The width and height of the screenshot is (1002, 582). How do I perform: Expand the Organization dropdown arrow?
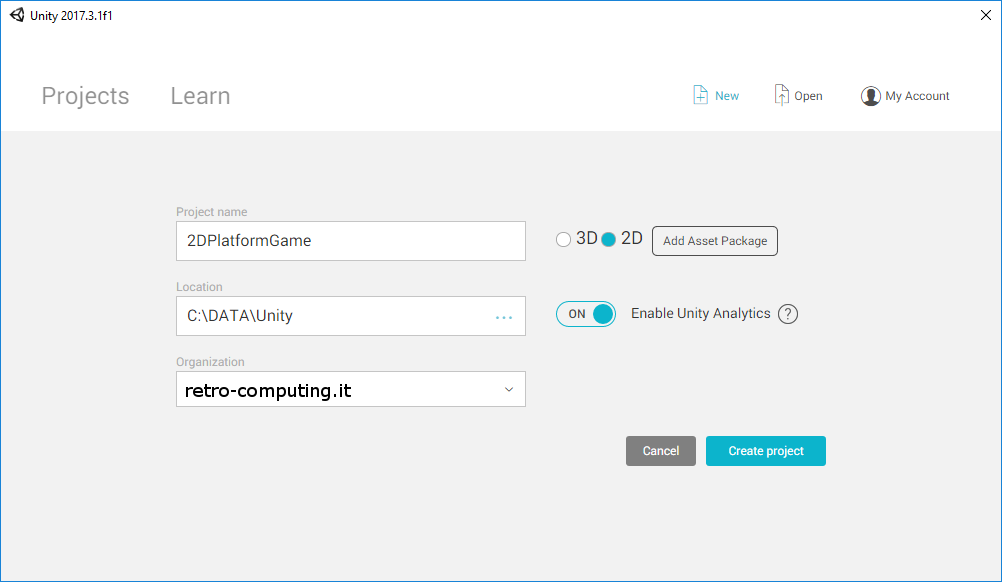[x=508, y=390]
